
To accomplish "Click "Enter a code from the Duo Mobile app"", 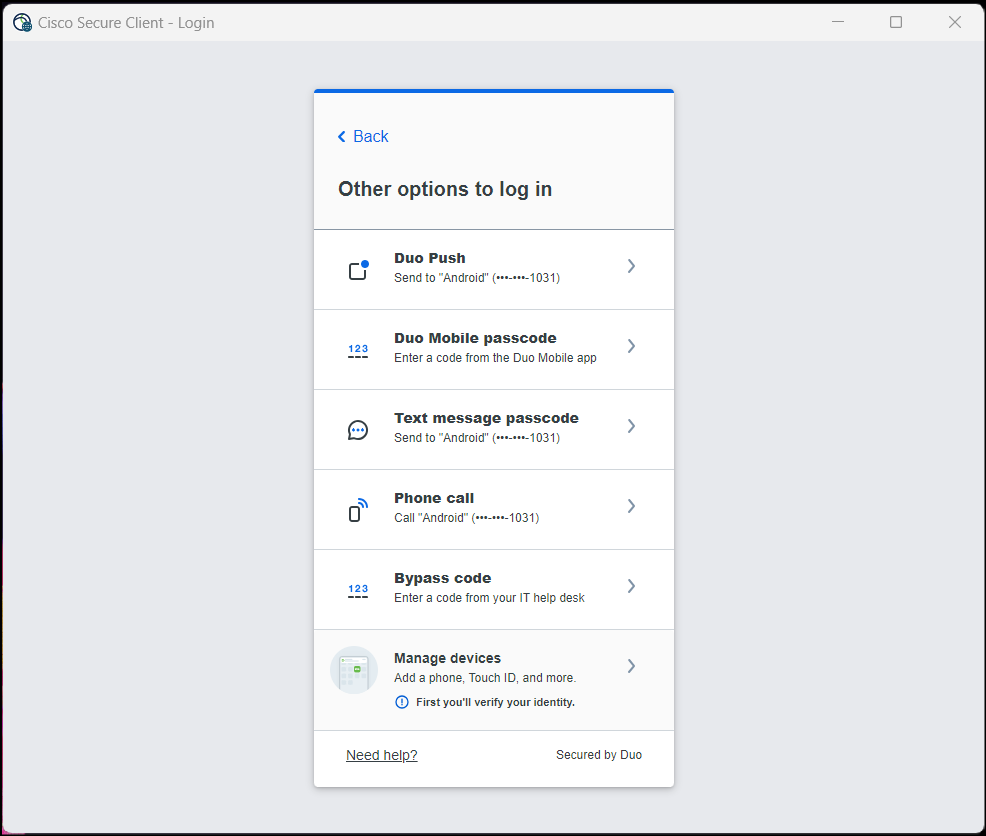I will coord(495,357).
